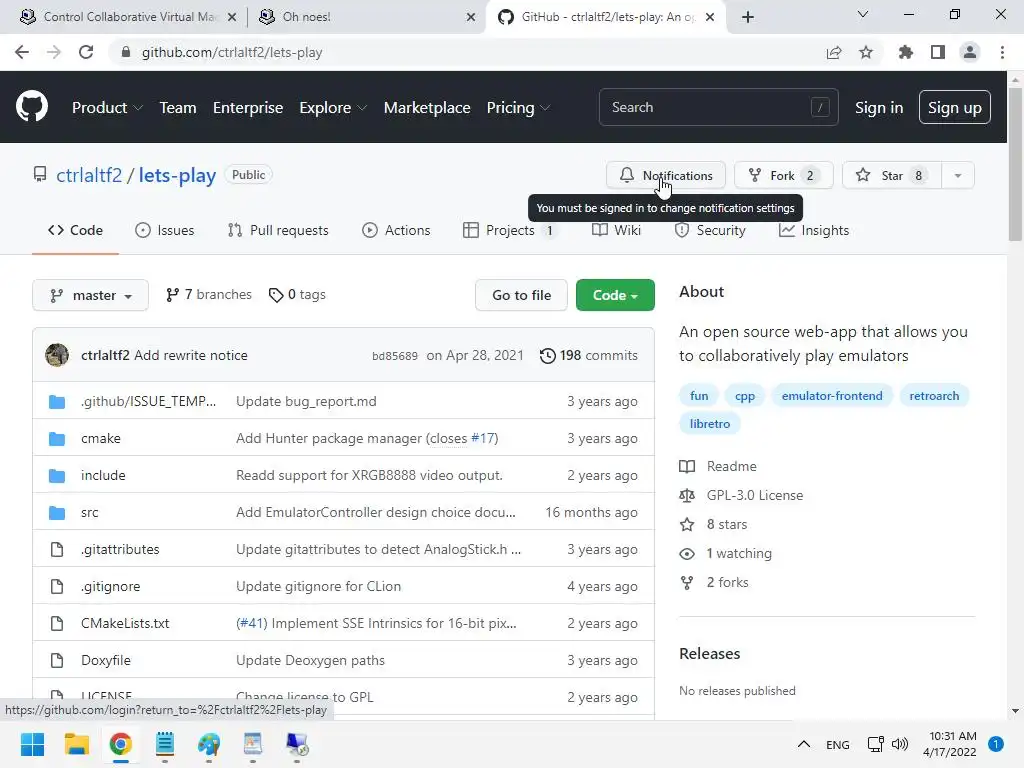Open Chrome profile avatar icon

tap(970, 52)
